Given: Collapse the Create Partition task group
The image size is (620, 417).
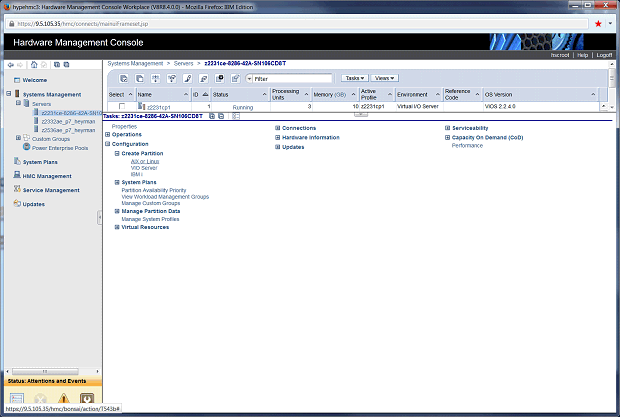Looking at the screenshot, I should click(117, 153).
